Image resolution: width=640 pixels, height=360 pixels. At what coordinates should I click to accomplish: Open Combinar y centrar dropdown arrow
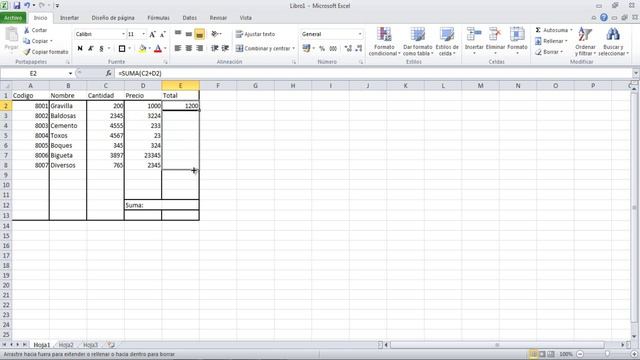293,48
